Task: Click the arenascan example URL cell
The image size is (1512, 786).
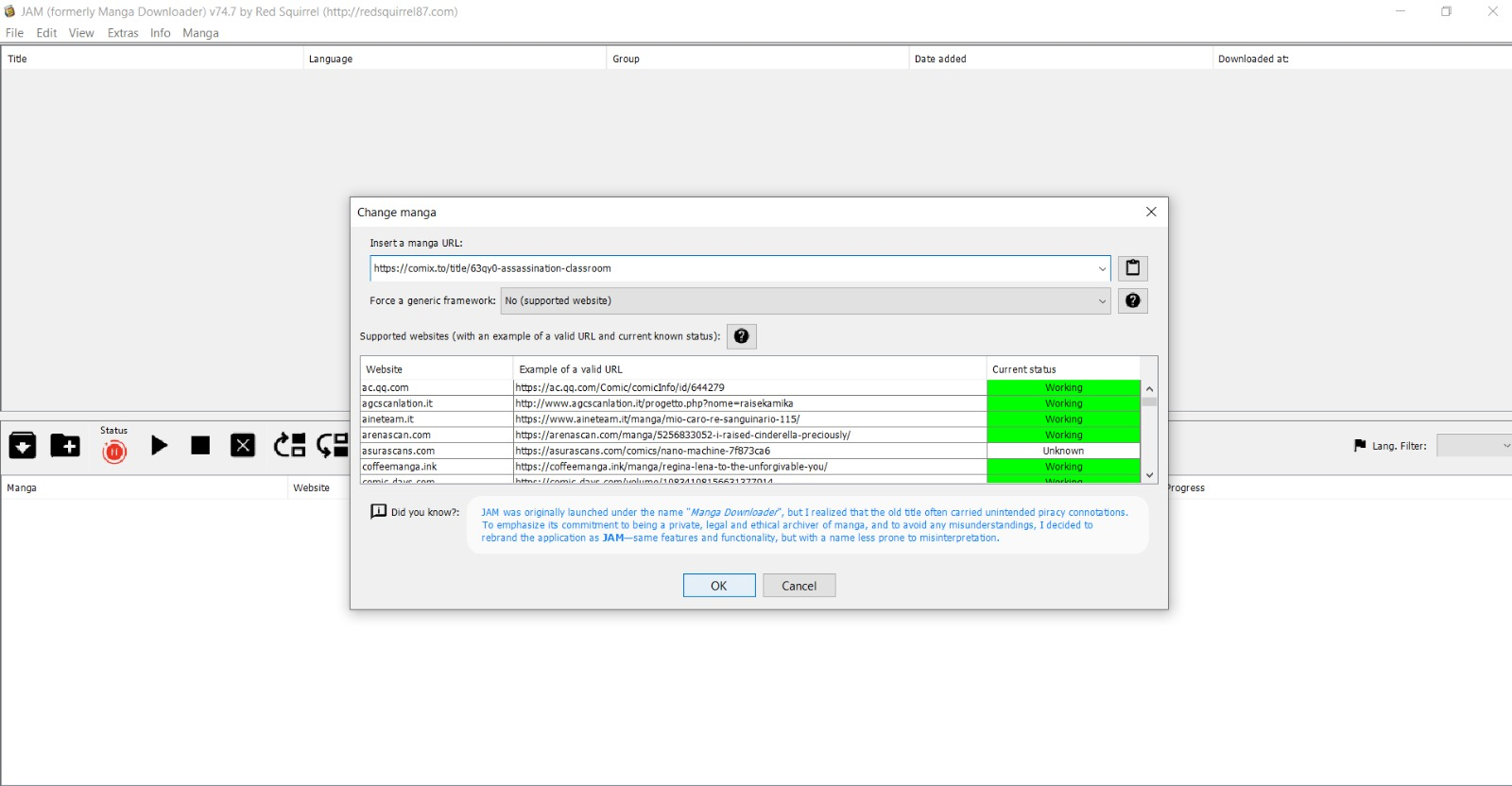Action: coord(749,436)
